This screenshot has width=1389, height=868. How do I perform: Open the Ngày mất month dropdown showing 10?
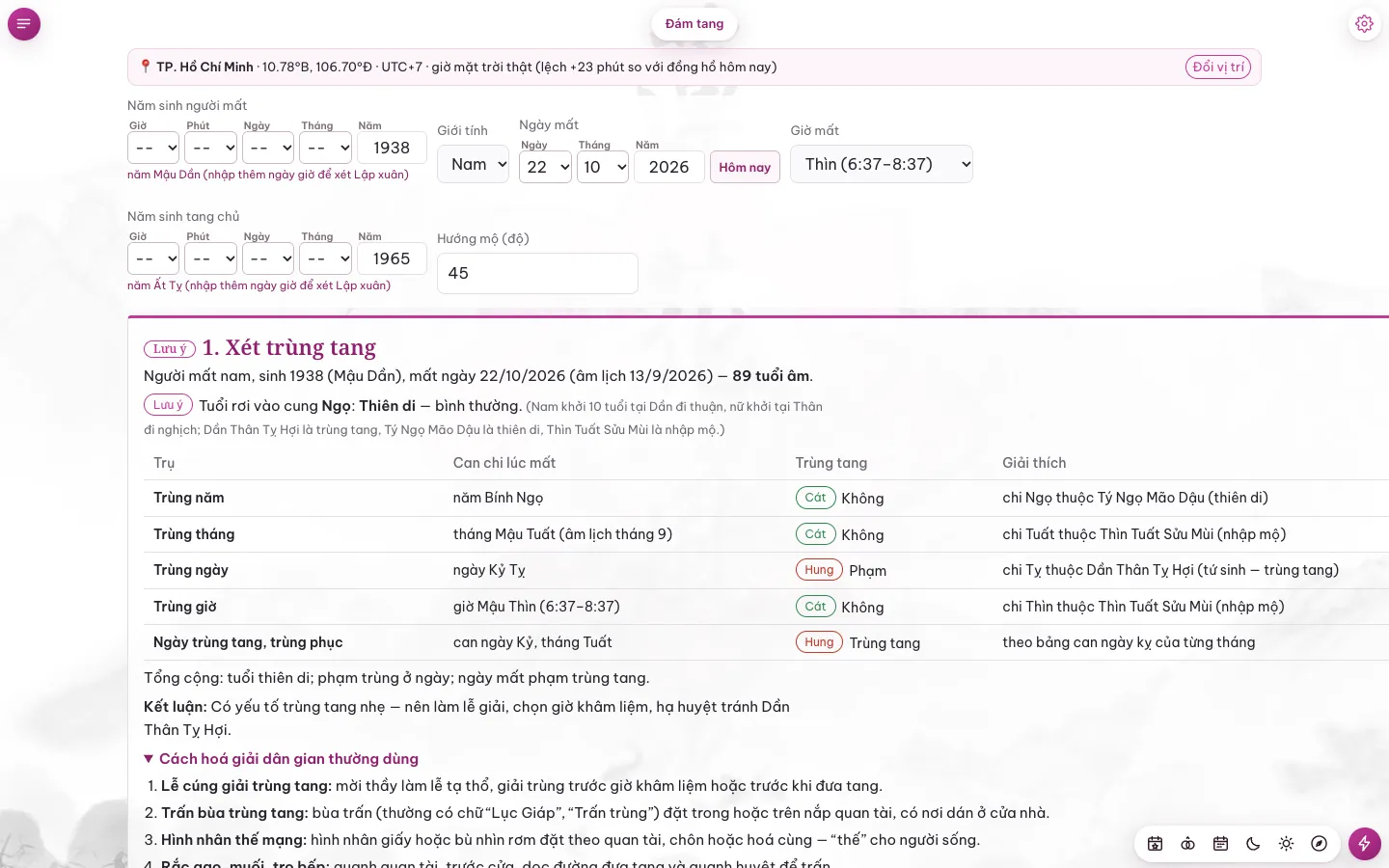point(603,167)
